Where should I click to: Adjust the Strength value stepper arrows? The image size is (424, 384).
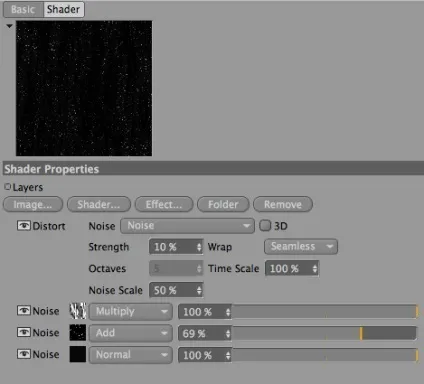199,247
